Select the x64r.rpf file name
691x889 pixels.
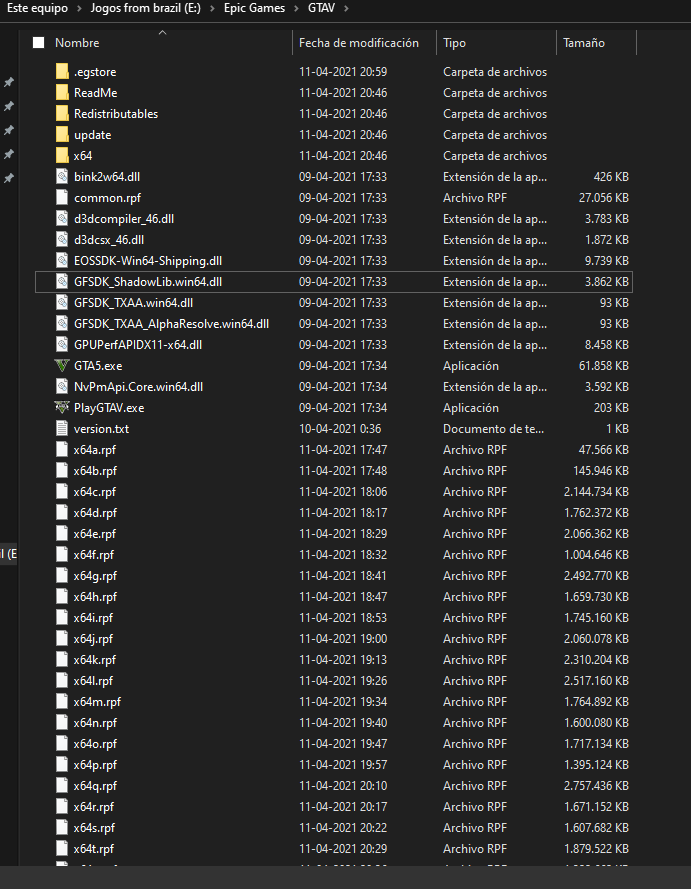94,806
